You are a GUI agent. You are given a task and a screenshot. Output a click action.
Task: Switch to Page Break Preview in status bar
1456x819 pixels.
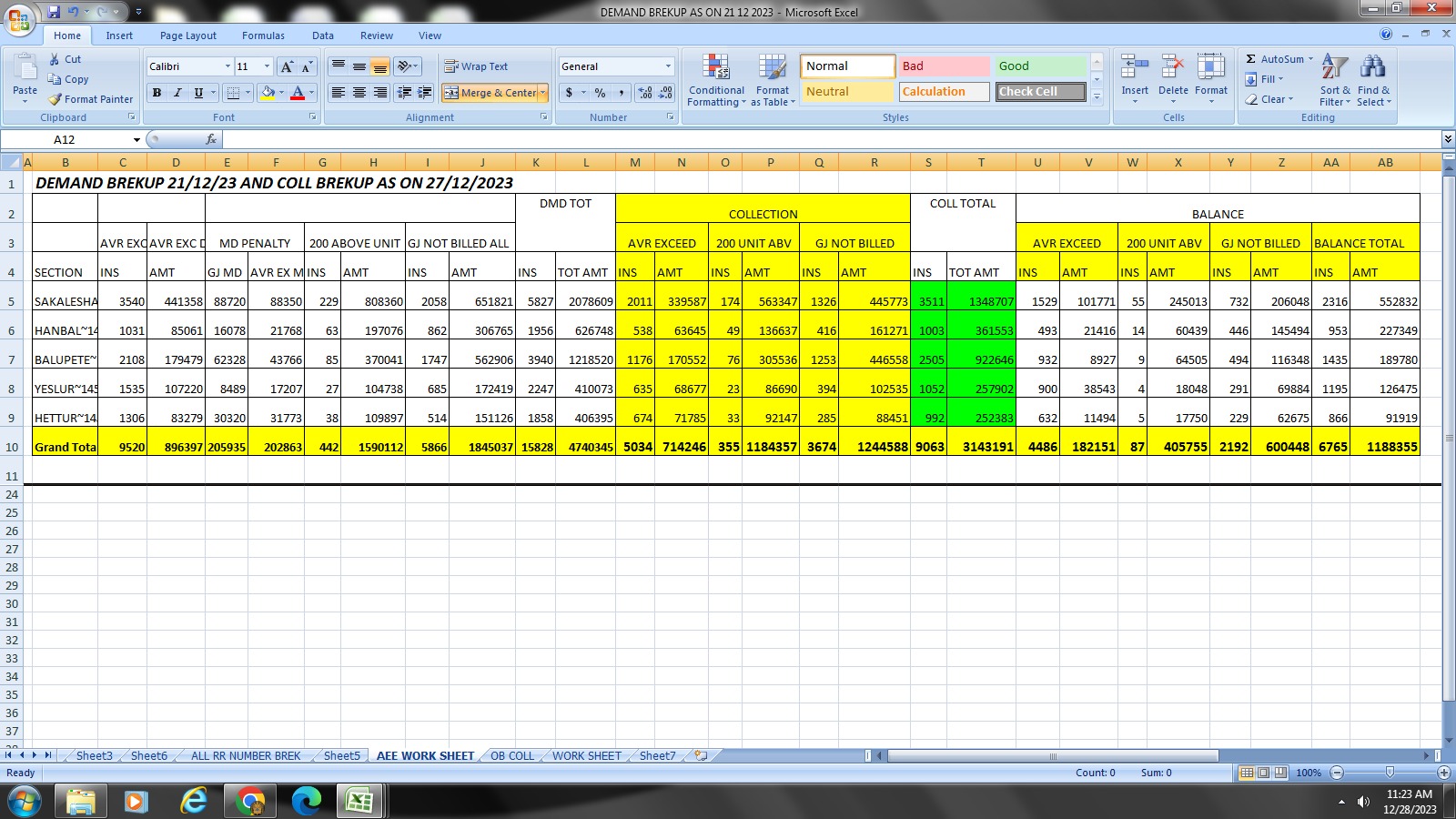1280,773
